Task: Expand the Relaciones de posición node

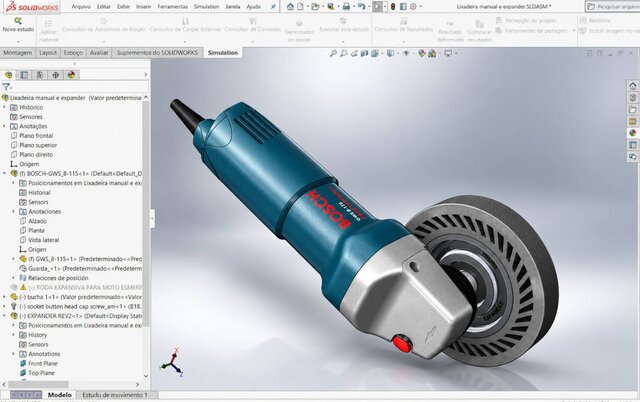Action: pos(13,278)
